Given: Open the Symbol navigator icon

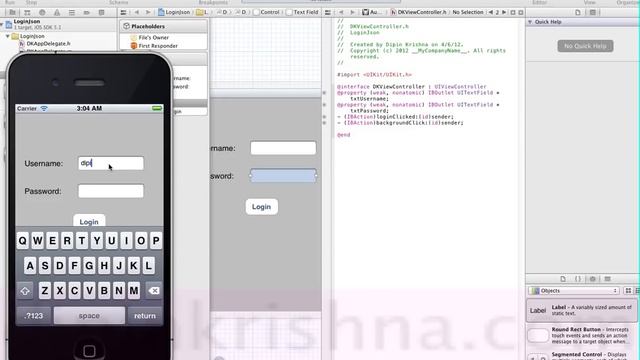Looking at the screenshot, I should pos(27,12).
